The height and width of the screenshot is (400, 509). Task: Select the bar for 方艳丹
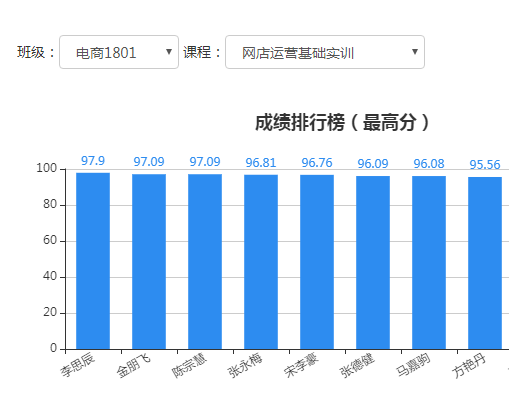tap(485, 263)
